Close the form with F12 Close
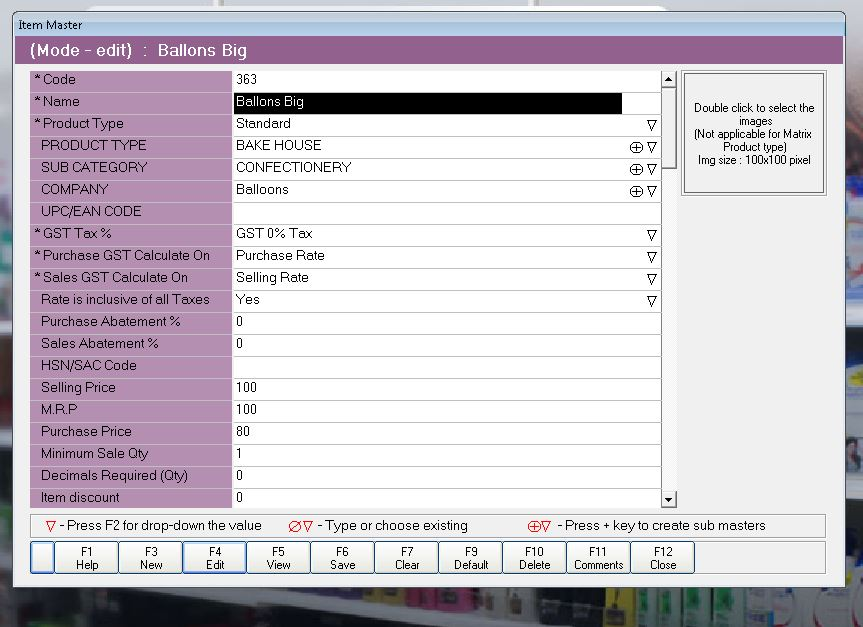Image resolution: width=863 pixels, height=627 pixels. click(663, 558)
